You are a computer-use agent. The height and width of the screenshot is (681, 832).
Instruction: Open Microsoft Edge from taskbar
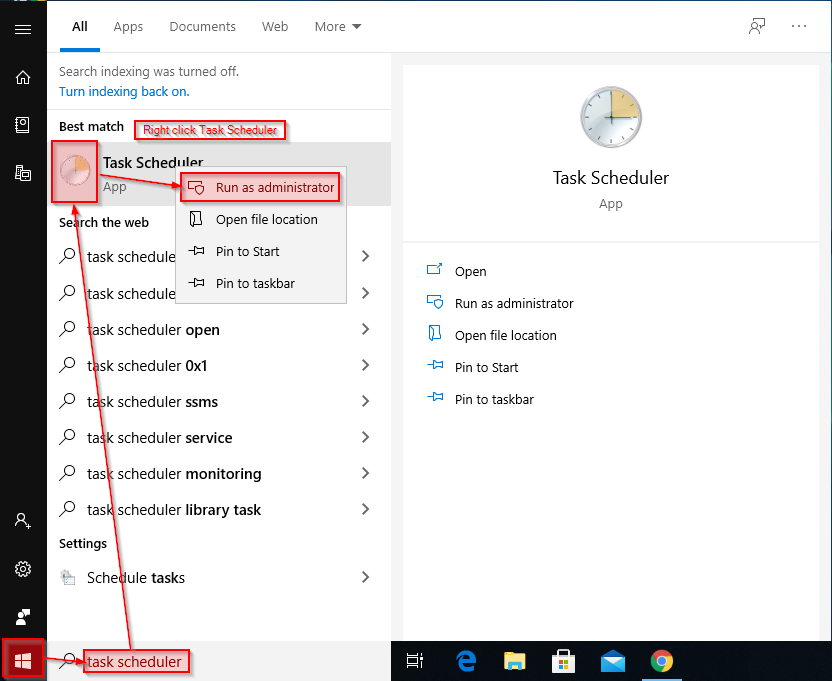(466, 661)
